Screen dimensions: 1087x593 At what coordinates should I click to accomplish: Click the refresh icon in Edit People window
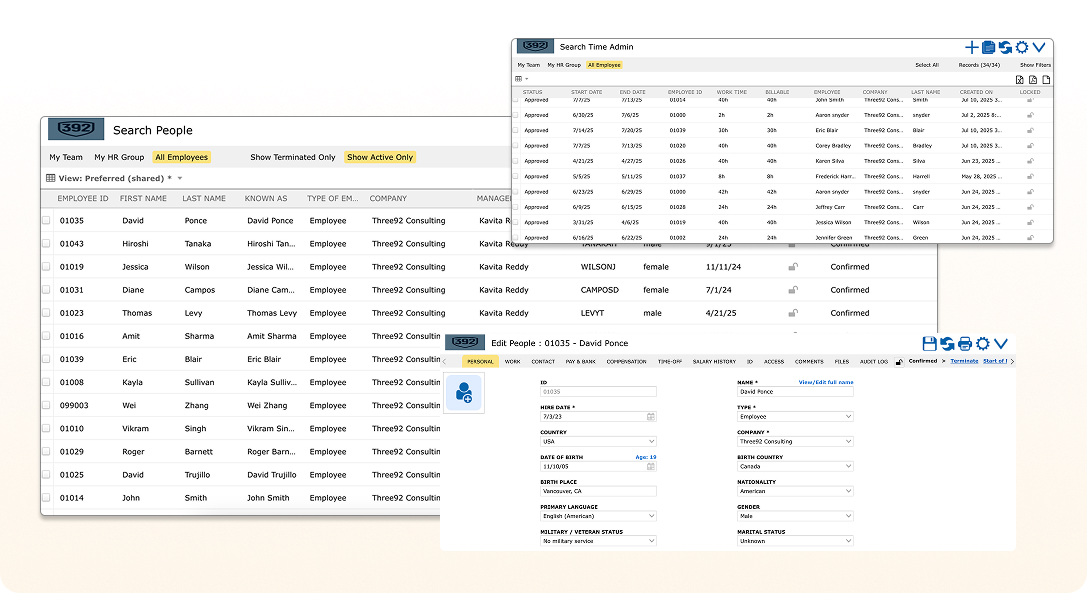(x=947, y=343)
